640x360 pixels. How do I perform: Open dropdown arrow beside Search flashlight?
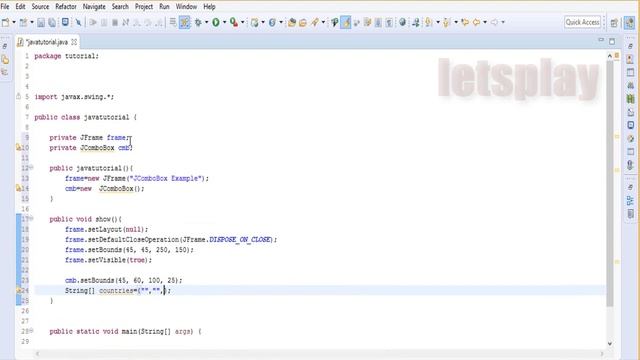coord(323,22)
